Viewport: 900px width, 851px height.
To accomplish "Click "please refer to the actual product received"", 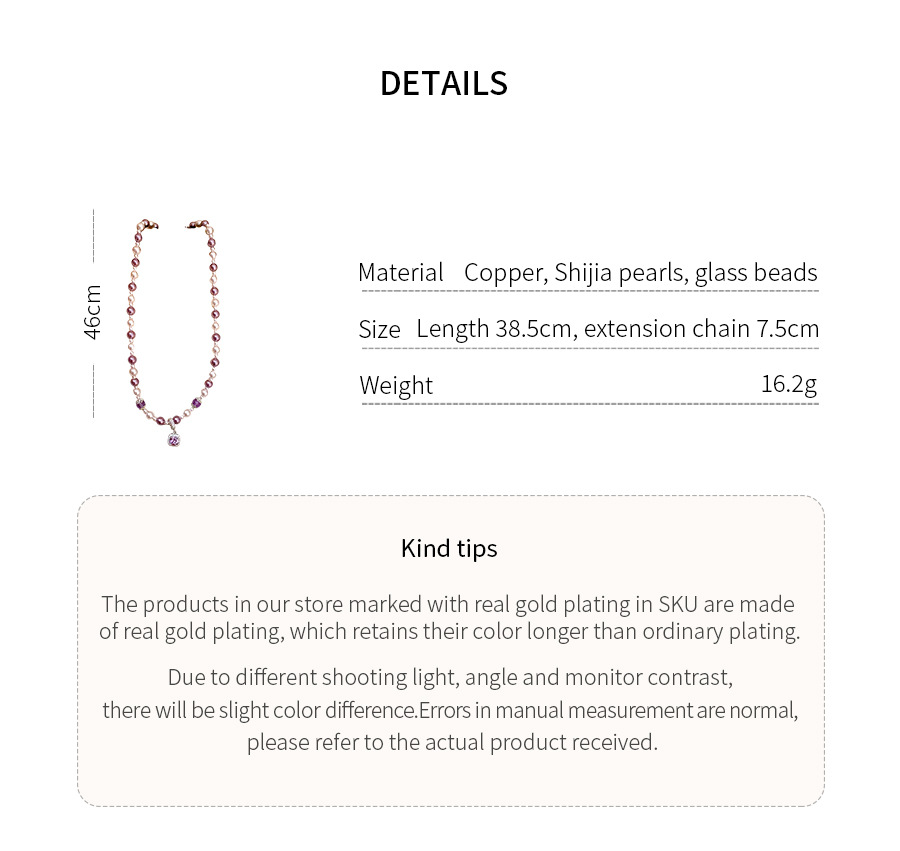I will (x=452, y=742).
